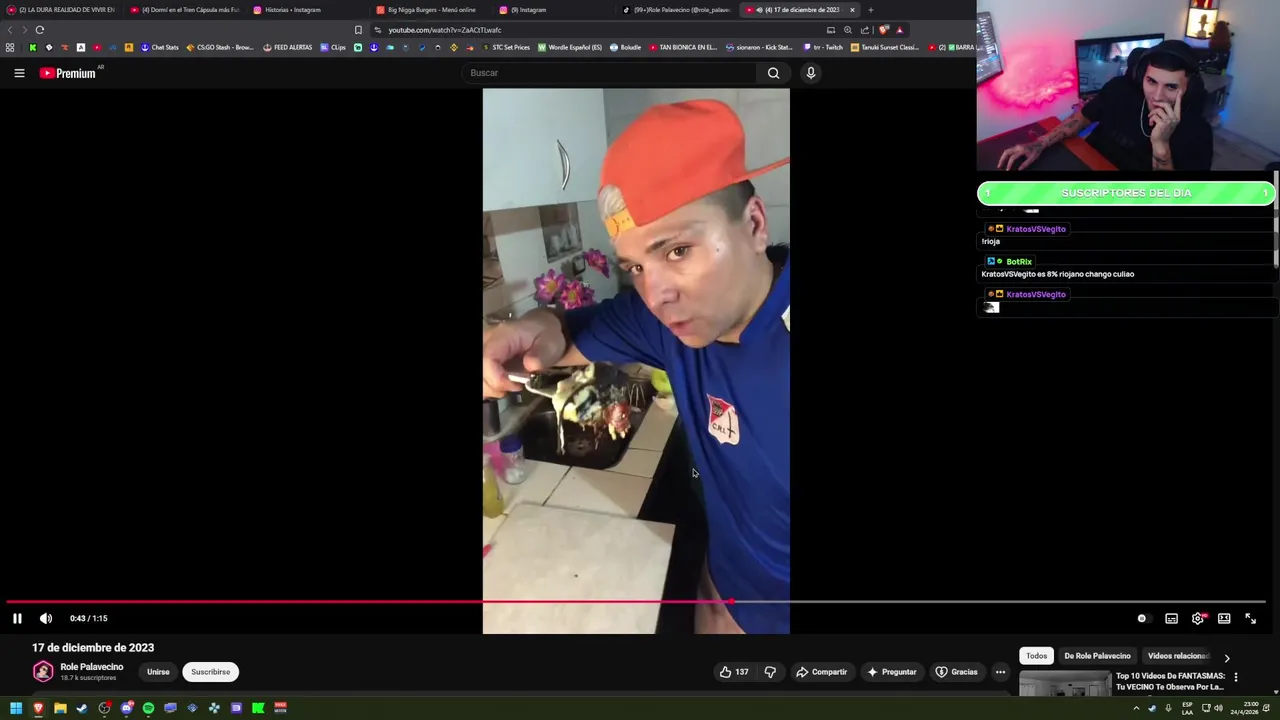Open the Windows Start menu
This screenshot has height=720, width=1280.
click(x=16, y=708)
